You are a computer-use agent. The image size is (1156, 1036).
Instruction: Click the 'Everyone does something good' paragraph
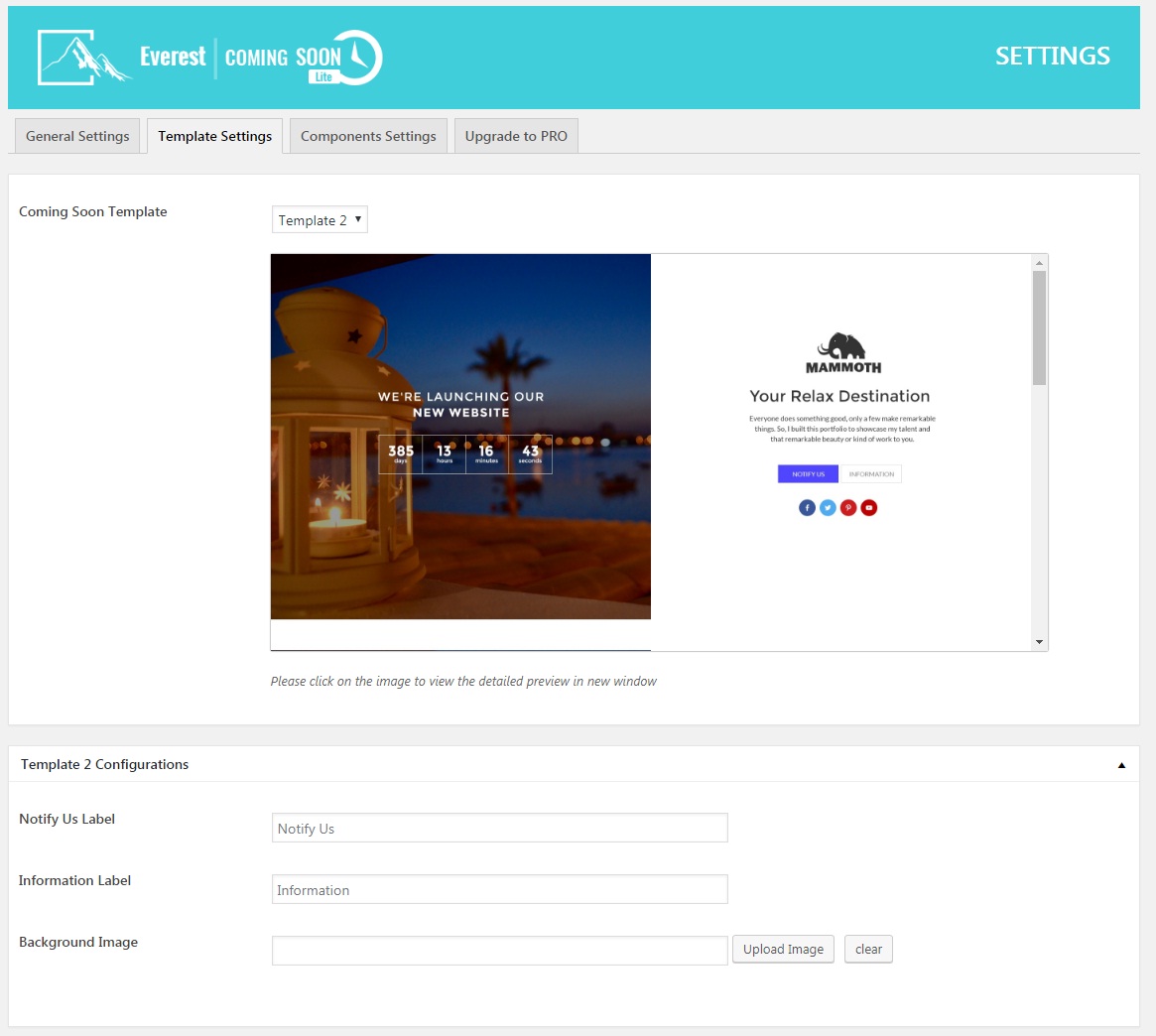[x=841, y=429]
